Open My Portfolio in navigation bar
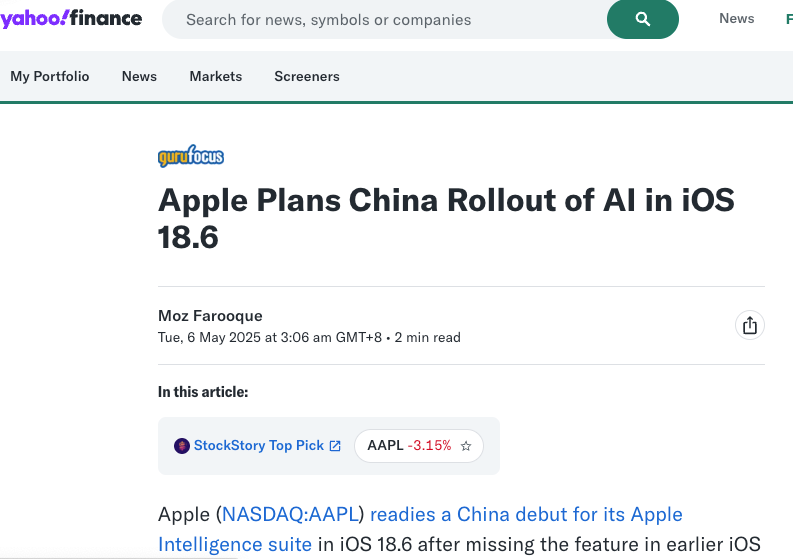This screenshot has width=793, height=559. [50, 76]
